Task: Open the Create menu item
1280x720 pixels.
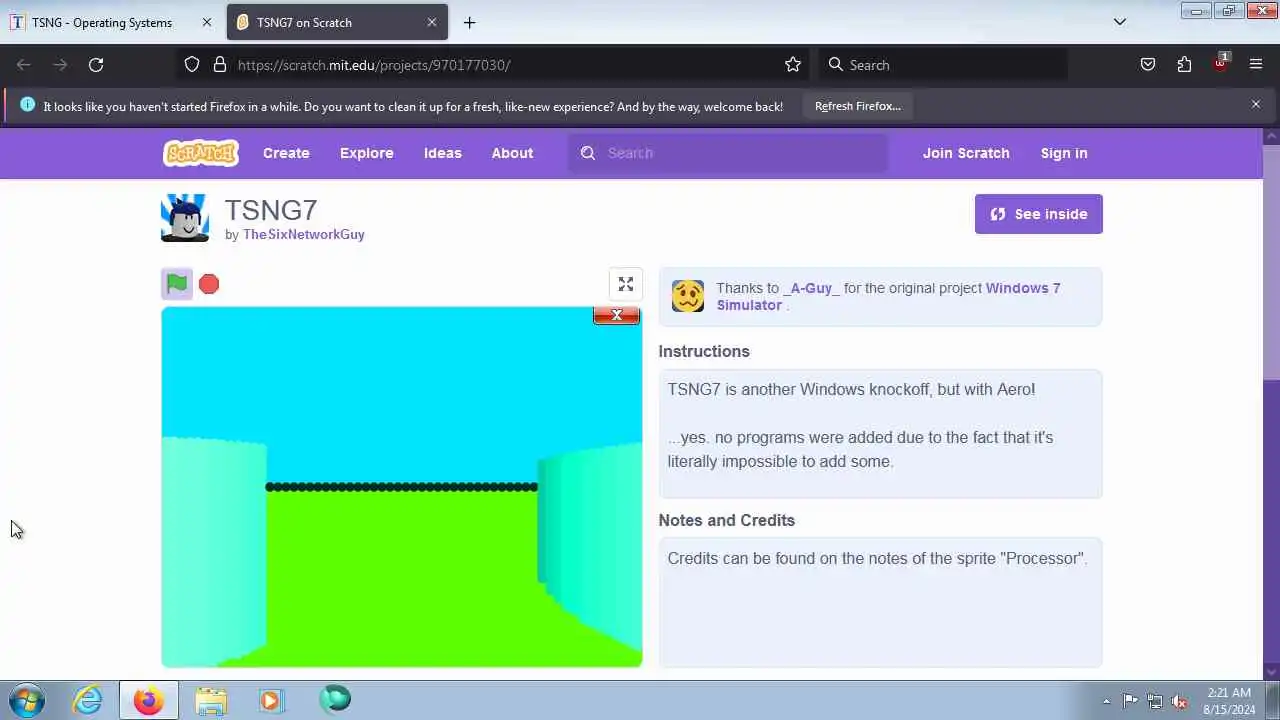Action: [x=286, y=153]
